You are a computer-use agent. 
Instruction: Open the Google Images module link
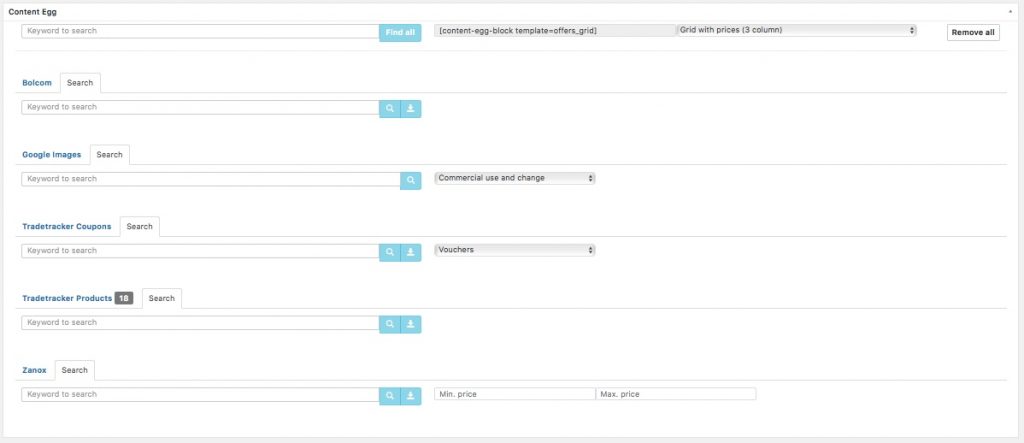tap(52, 155)
